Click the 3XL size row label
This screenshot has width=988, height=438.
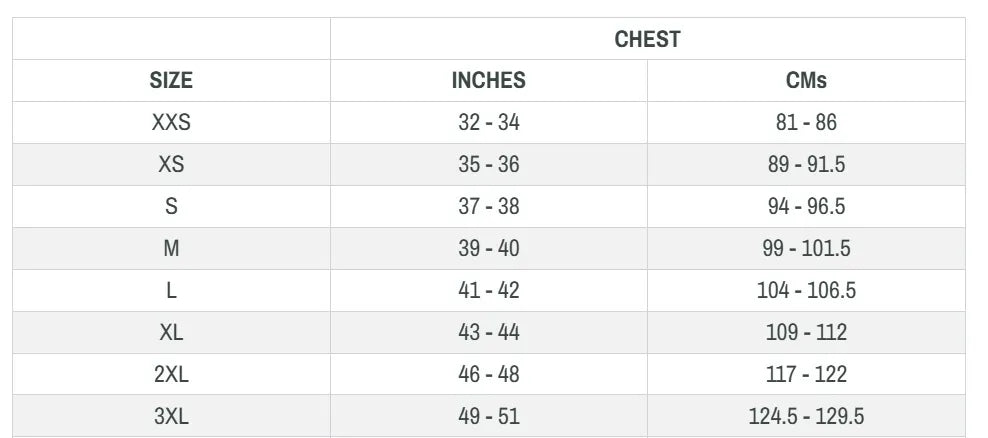[171, 416]
